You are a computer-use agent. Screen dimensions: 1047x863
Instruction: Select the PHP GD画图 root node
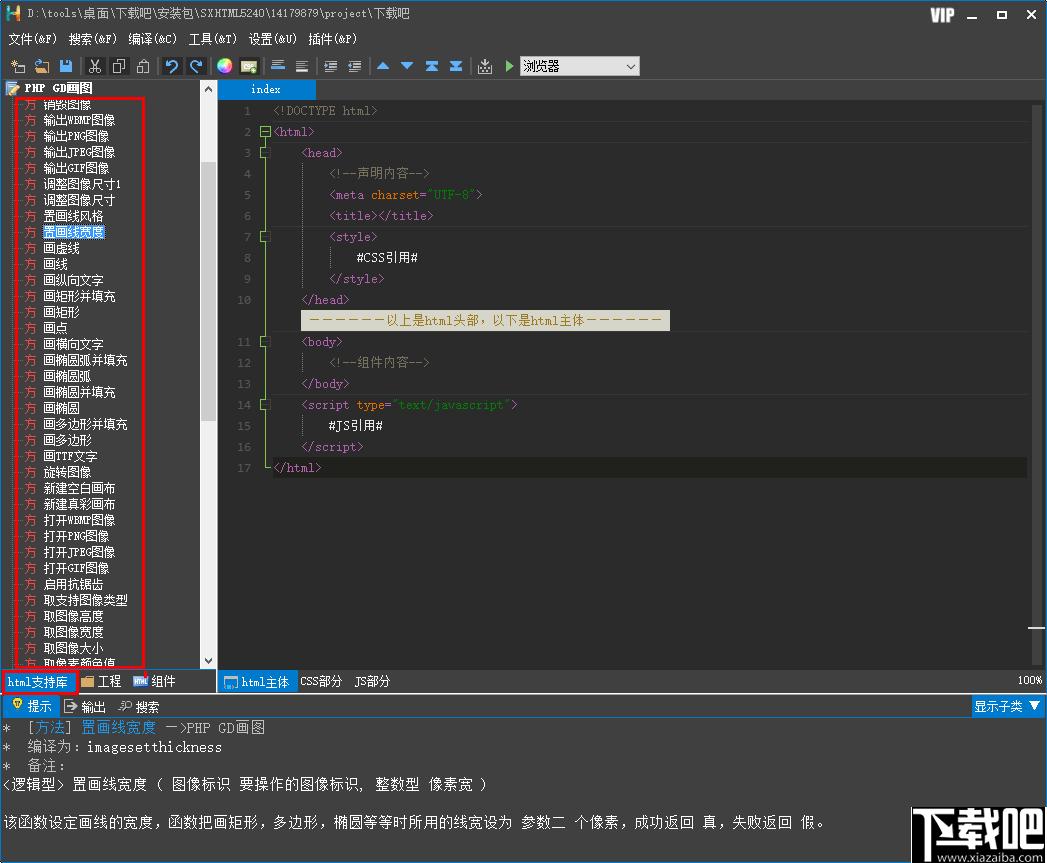click(x=58, y=88)
